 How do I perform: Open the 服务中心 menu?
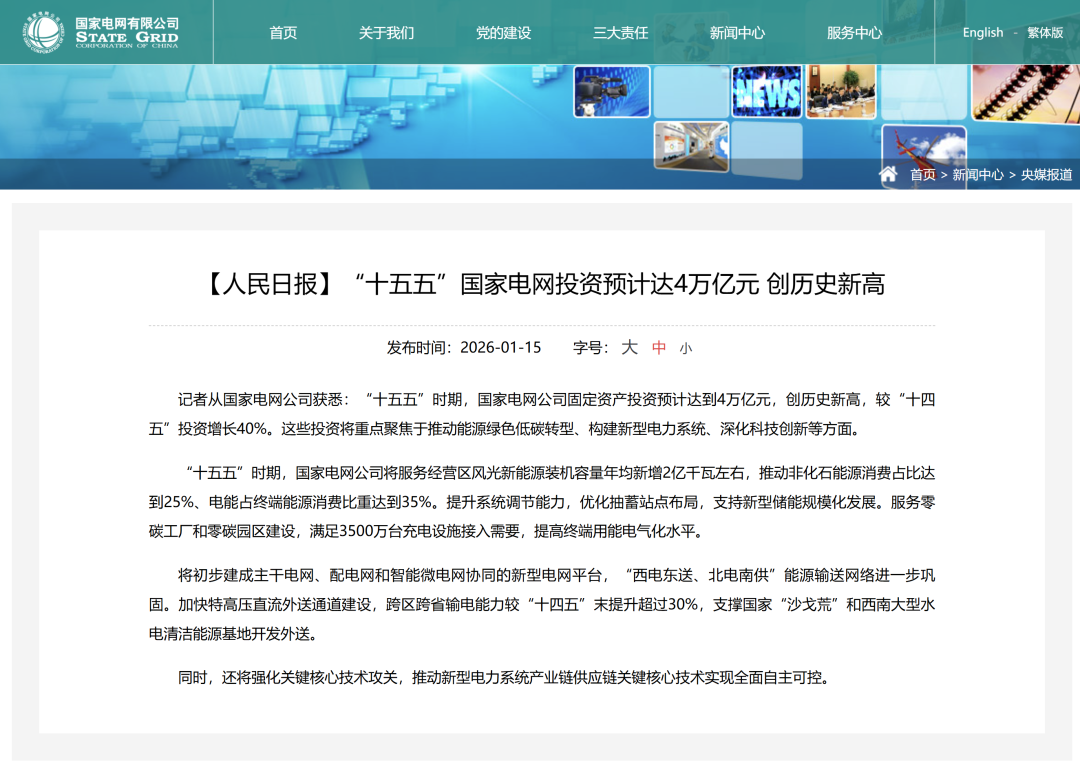(x=855, y=32)
